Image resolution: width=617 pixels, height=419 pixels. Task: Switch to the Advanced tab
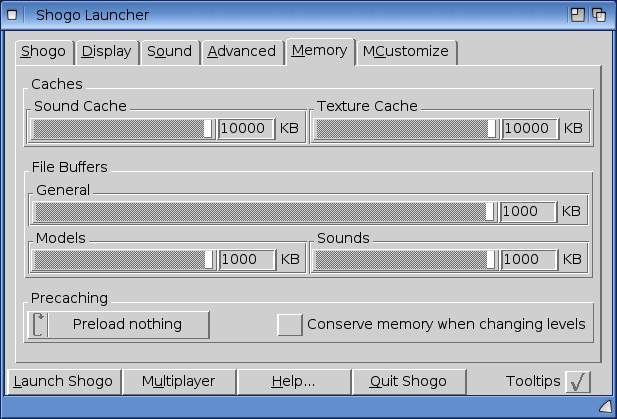[242, 52]
